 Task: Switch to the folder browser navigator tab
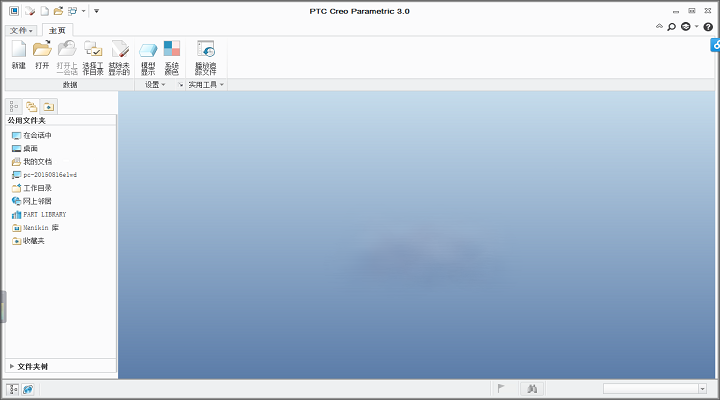pos(31,107)
